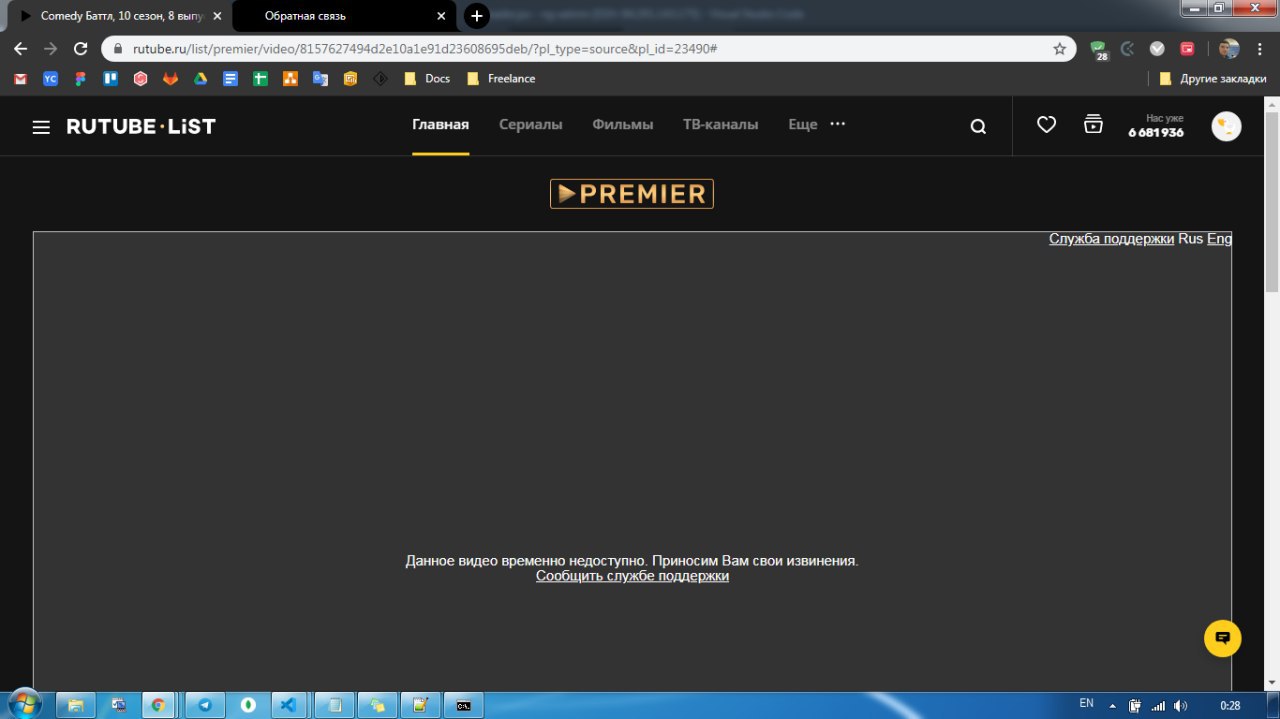Click the PREMIER logo banner
1280x719 pixels.
(632, 194)
